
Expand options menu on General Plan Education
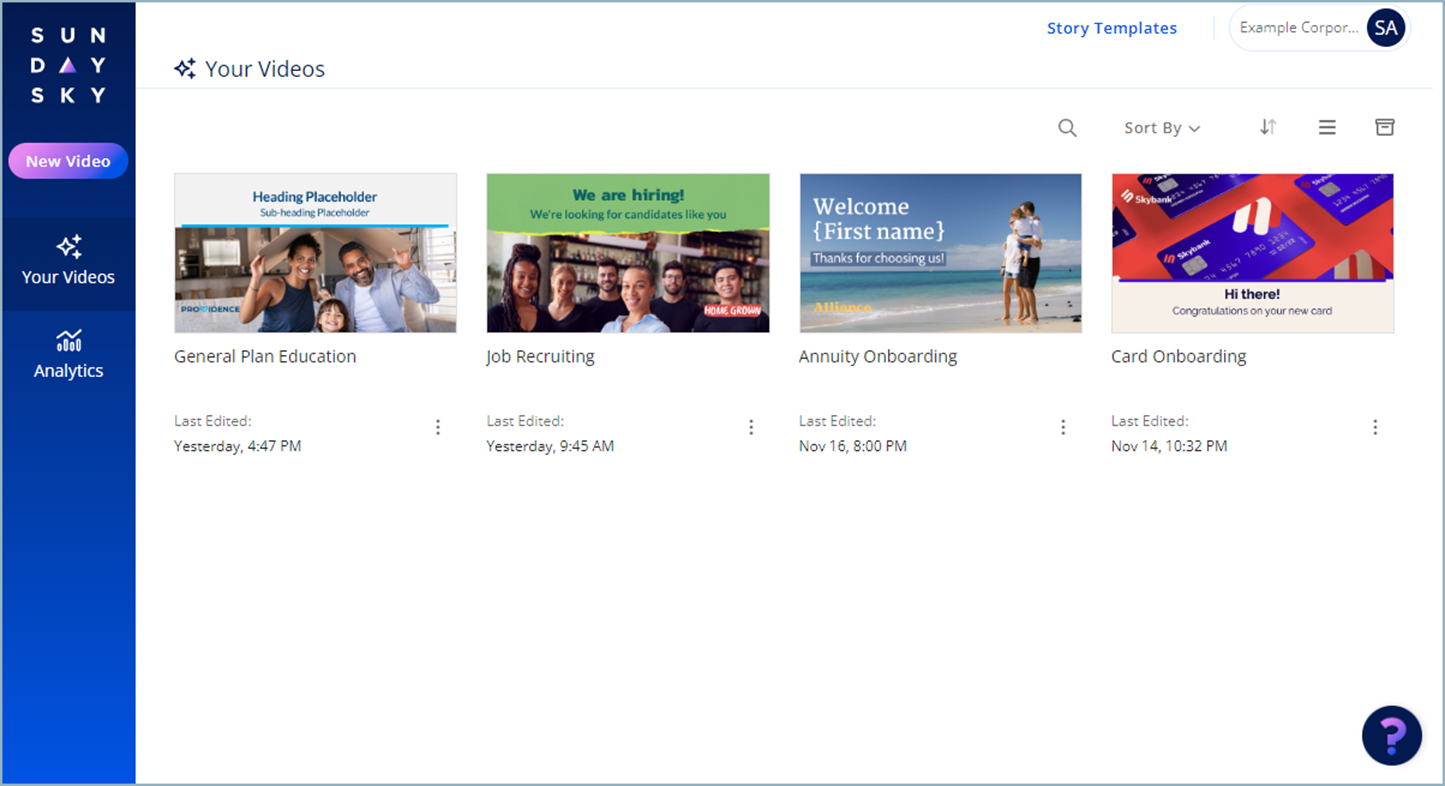click(438, 427)
